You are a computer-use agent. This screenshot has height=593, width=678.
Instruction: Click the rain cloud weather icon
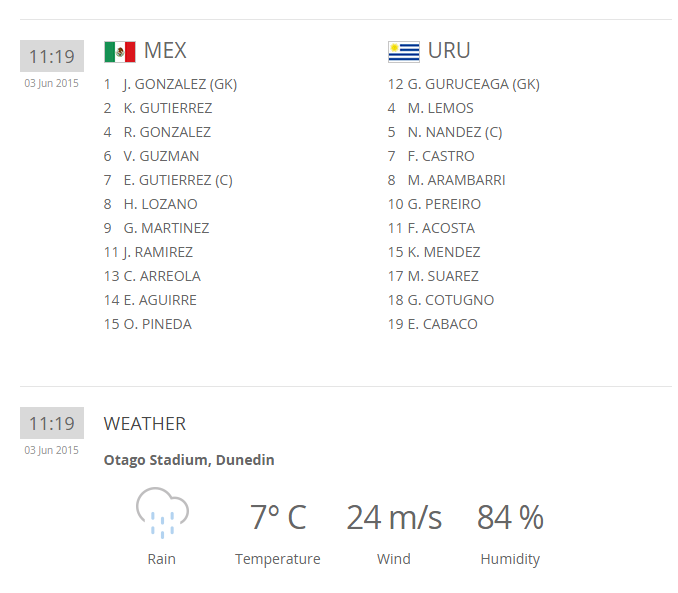(x=161, y=513)
